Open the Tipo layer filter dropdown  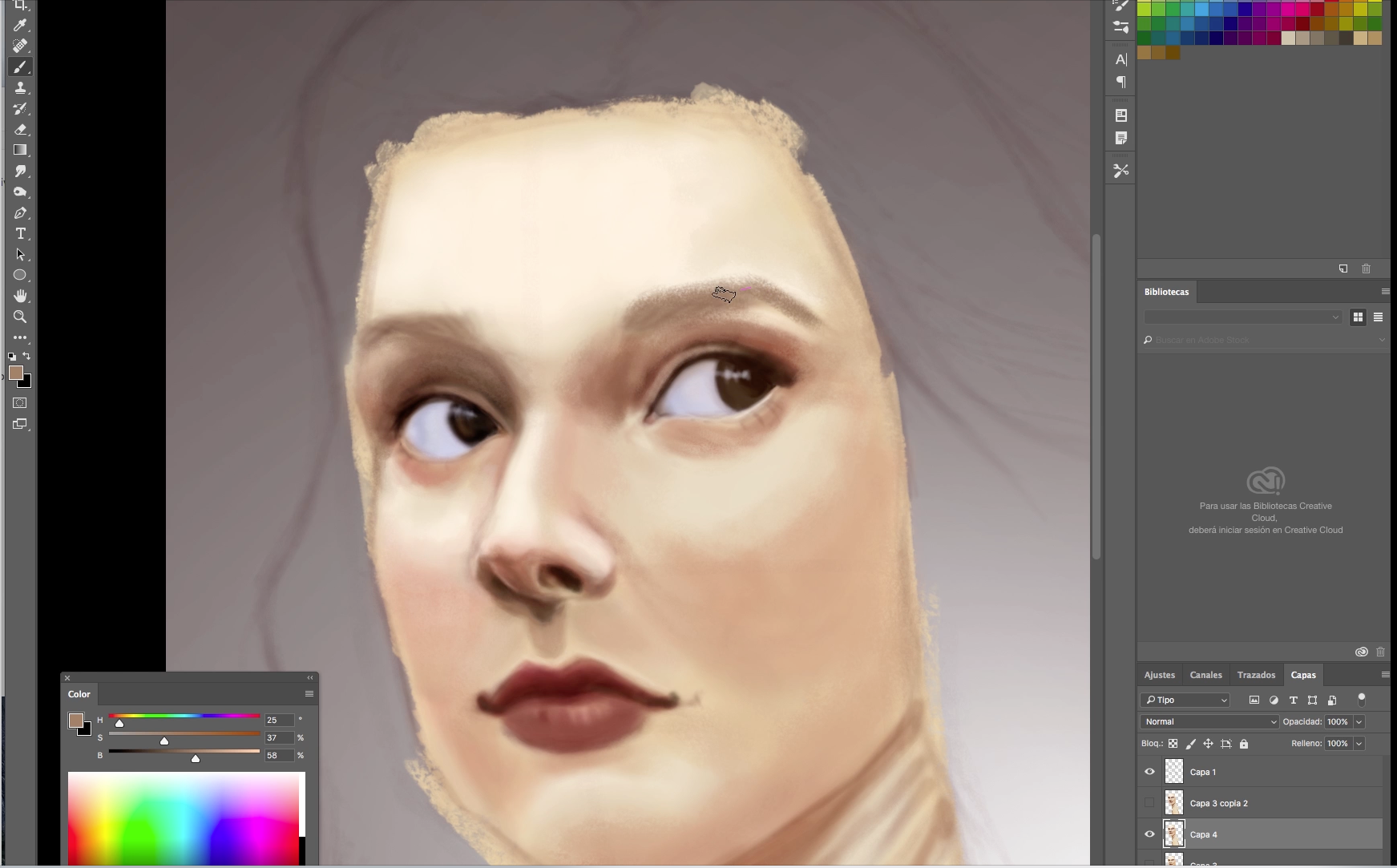click(1185, 700)
